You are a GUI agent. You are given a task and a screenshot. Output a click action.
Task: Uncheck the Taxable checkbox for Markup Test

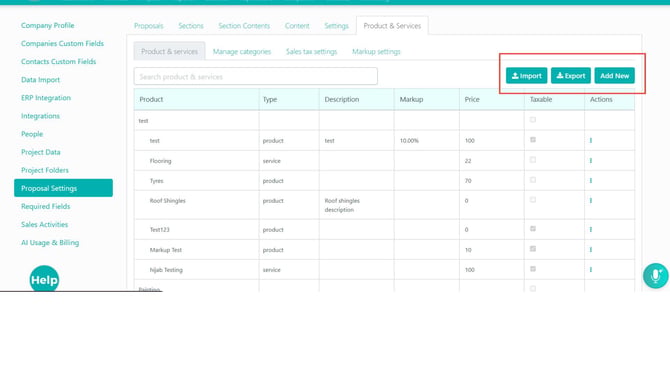coord(533,249)
